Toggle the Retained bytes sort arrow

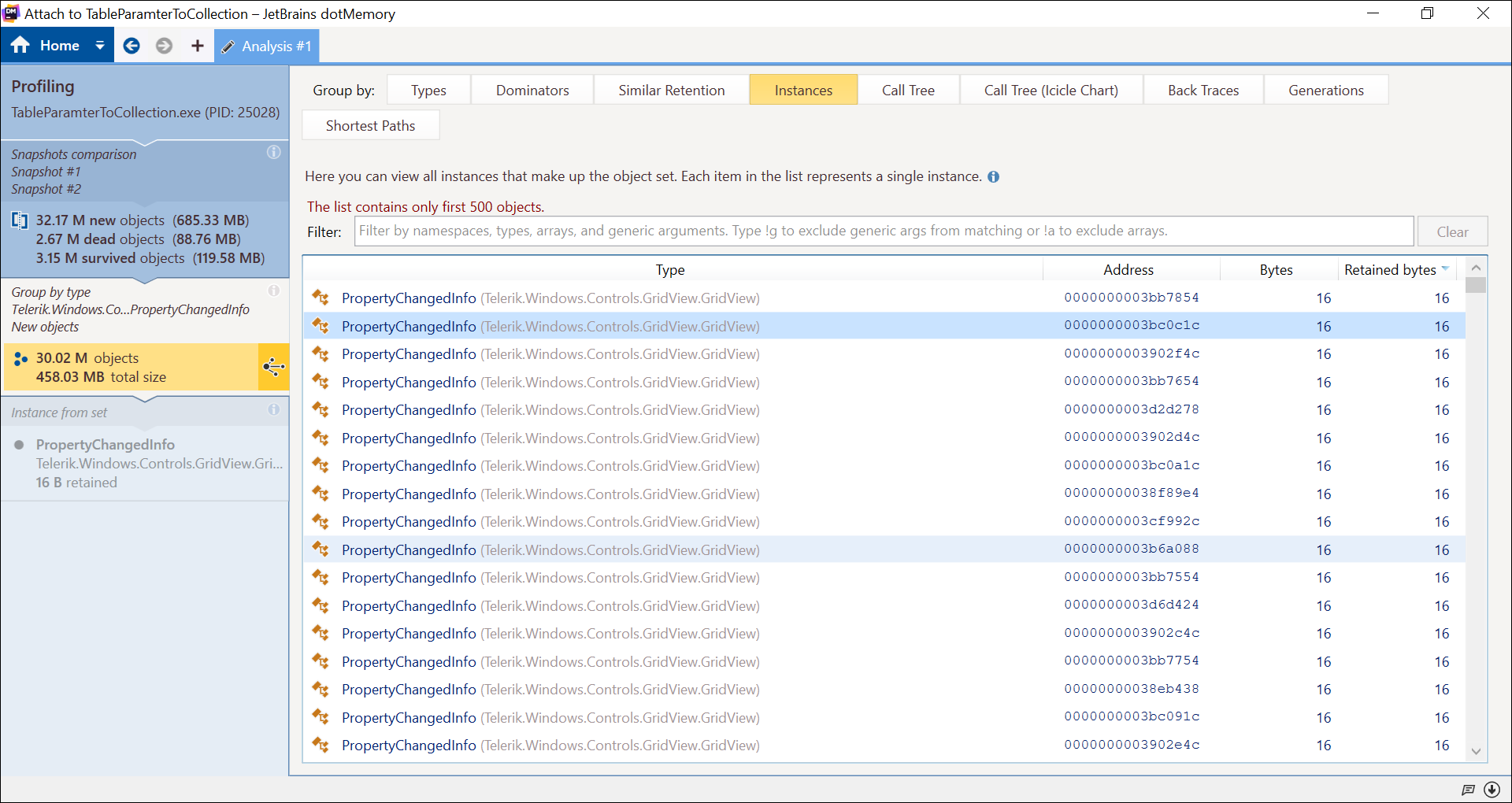[x=1446, y=269]
